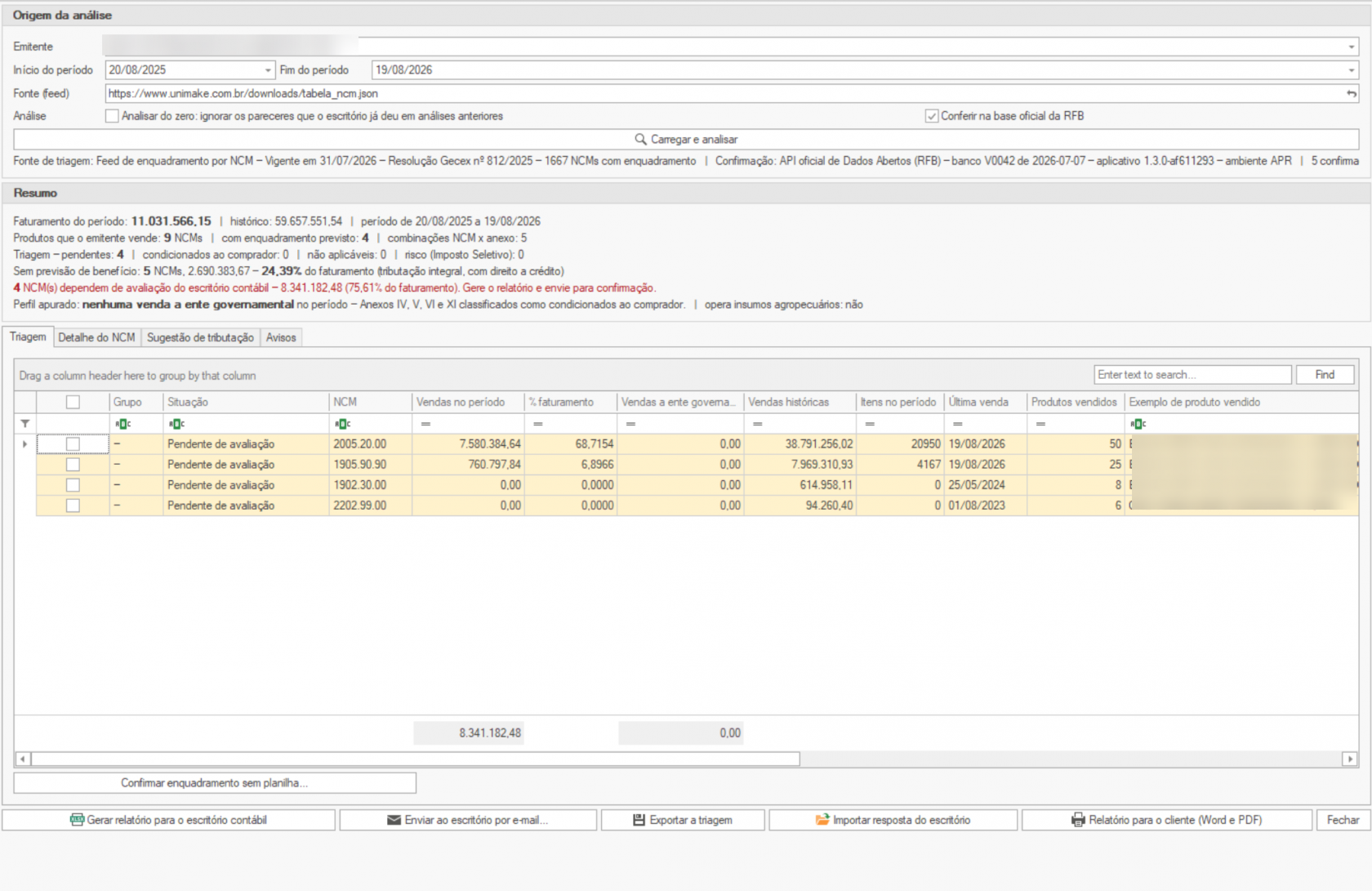Click the Grupo column filter operator icon
The width and height of the screenshot is (1372, 891).
coord(122,424)
